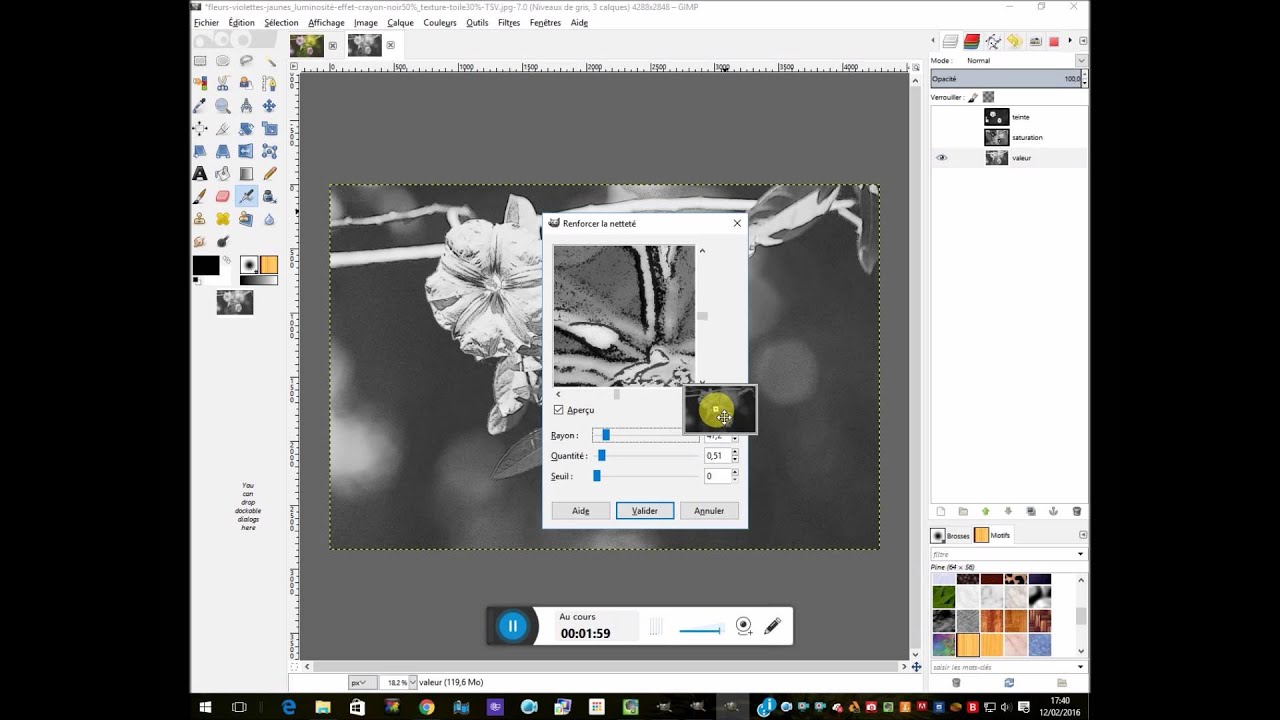
Task: Select the Paths tool in toolbox
Action: click(269, 83)
